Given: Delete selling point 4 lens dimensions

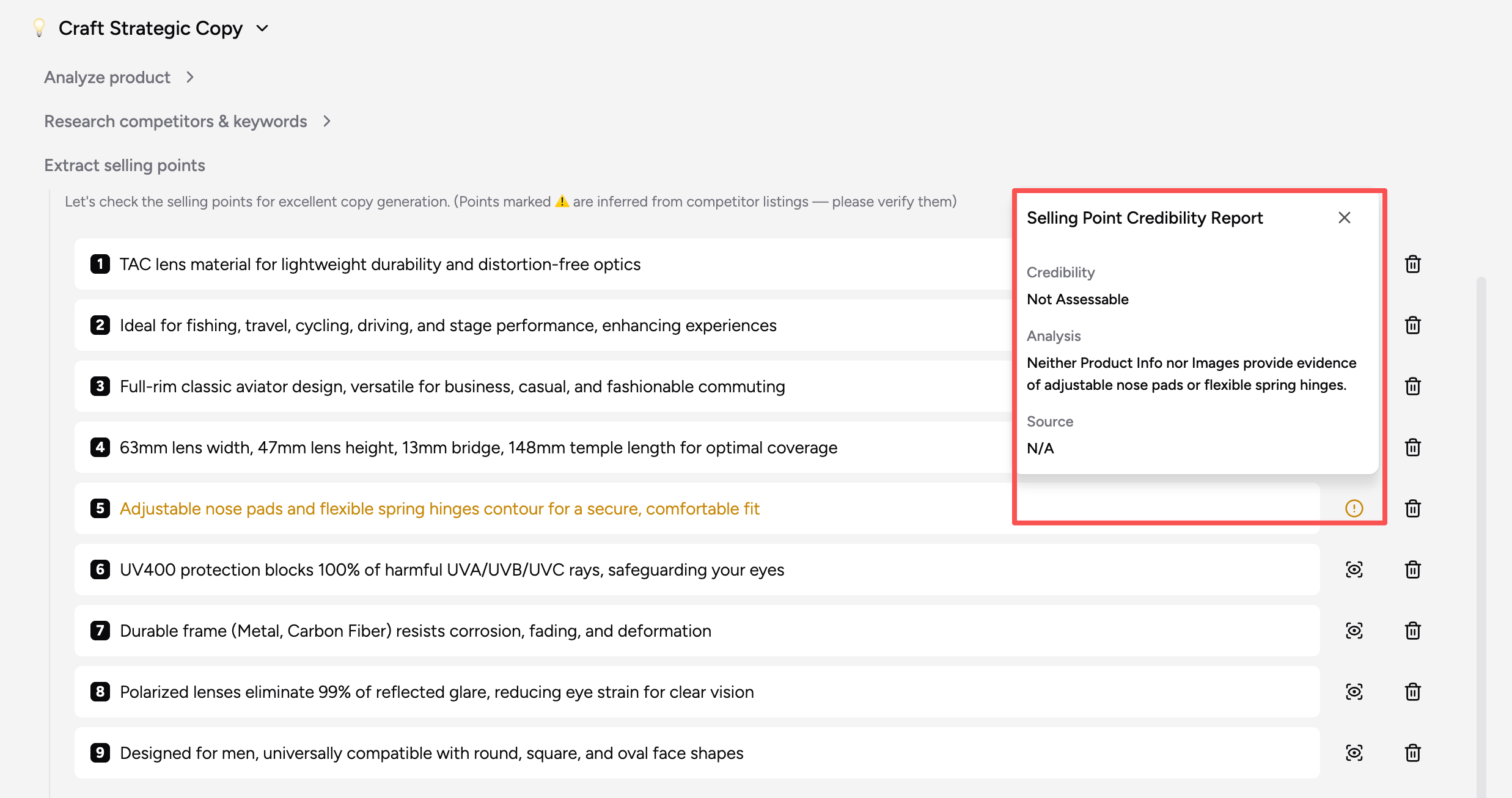Looking at the screenshot, I should click(1412, 447).
